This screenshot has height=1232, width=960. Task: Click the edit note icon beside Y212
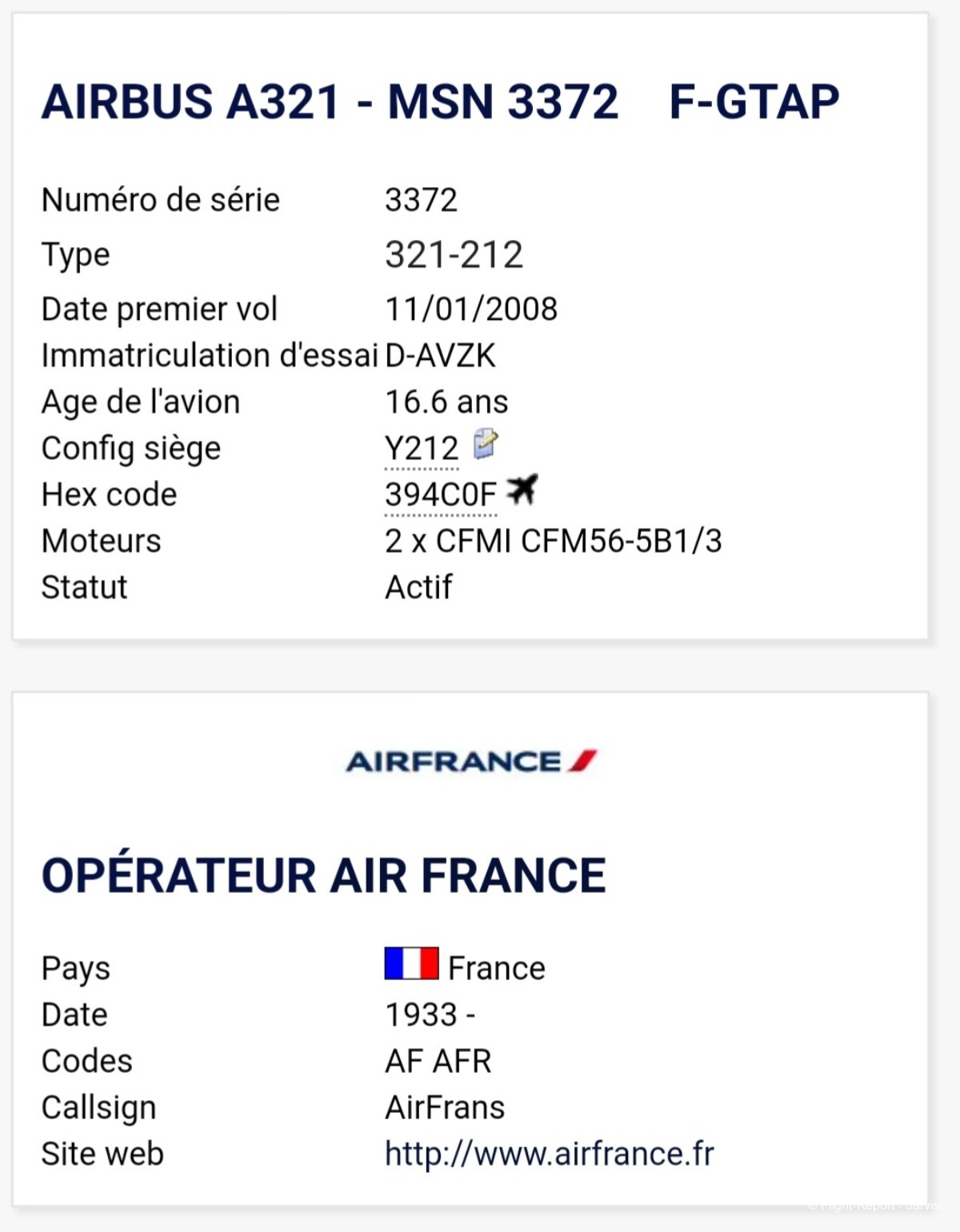(486, 444)
